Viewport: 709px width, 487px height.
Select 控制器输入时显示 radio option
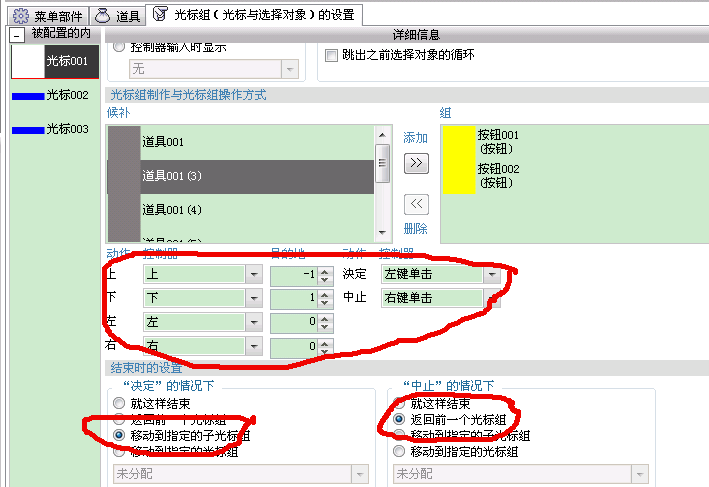[x=118, y=47]
